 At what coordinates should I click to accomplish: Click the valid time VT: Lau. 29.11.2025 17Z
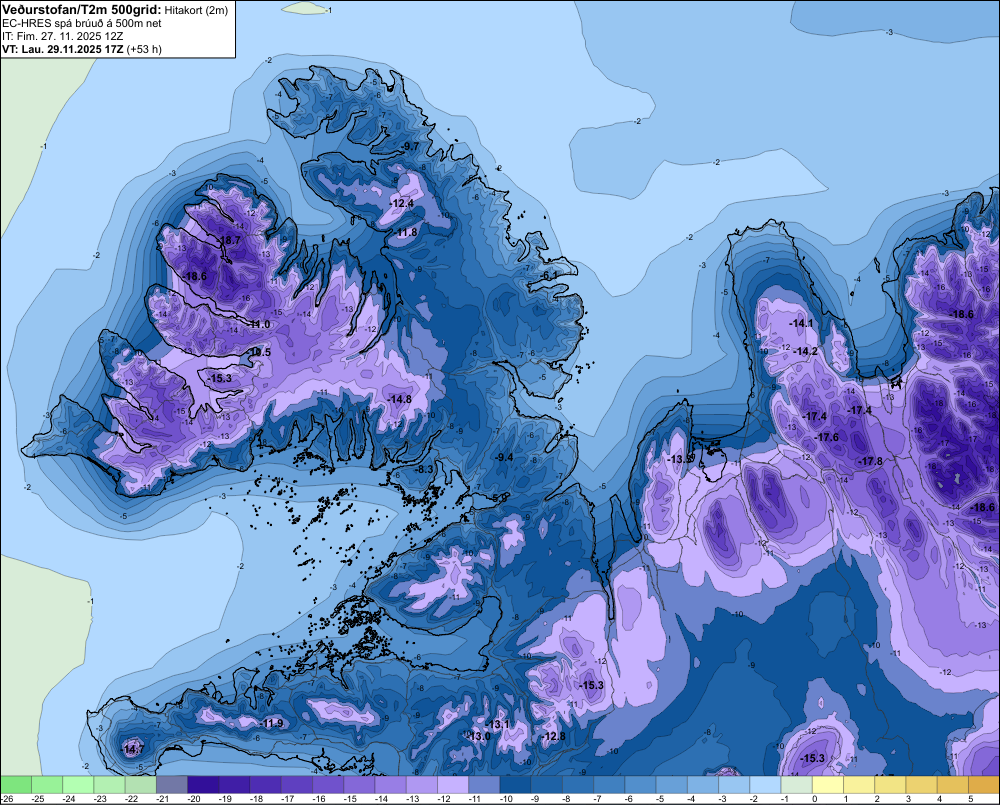click(x=64, y=49)
